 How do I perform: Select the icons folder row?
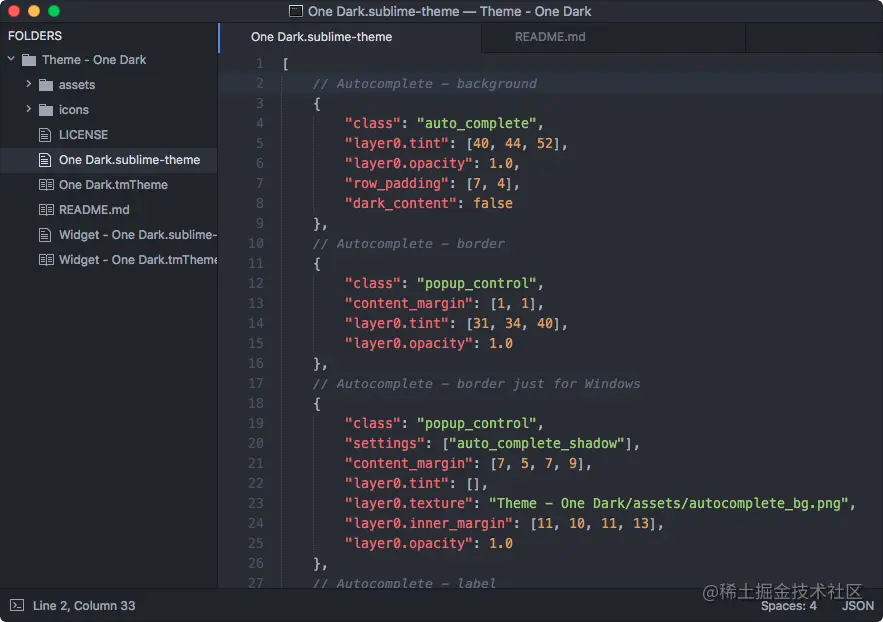(x=109, y=110)
